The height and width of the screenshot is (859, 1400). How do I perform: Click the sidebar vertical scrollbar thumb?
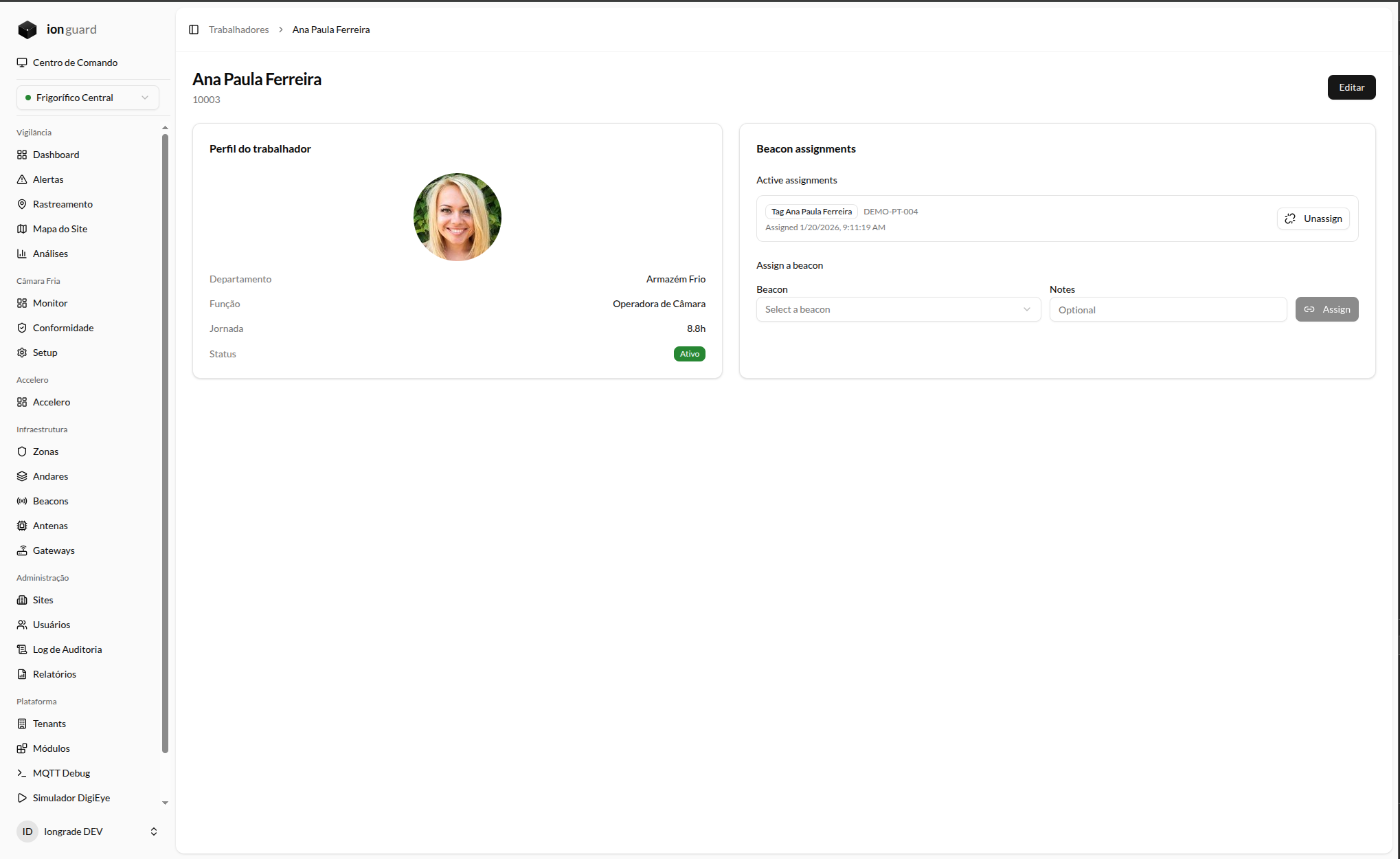click(165, 443)
